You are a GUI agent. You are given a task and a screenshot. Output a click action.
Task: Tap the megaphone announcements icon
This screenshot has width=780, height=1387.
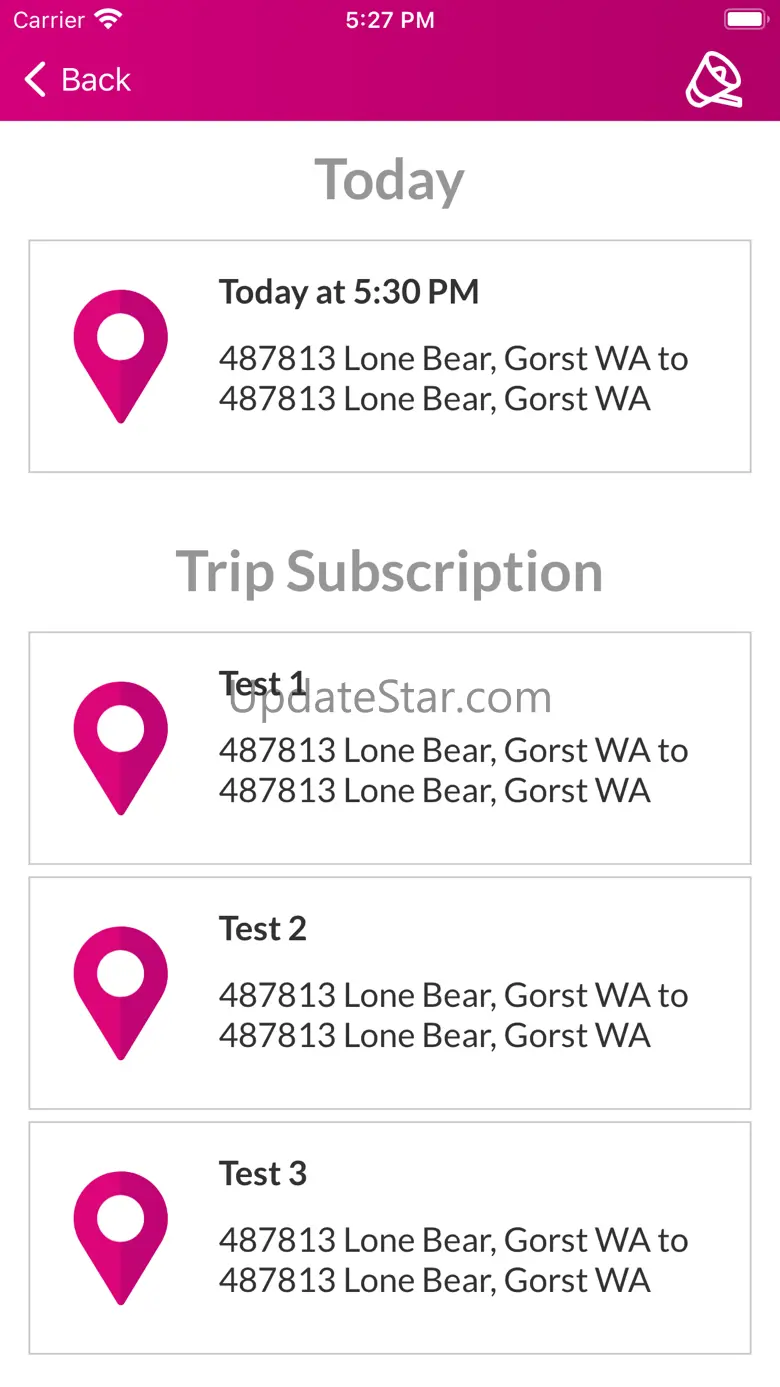(x=714, y=80)
